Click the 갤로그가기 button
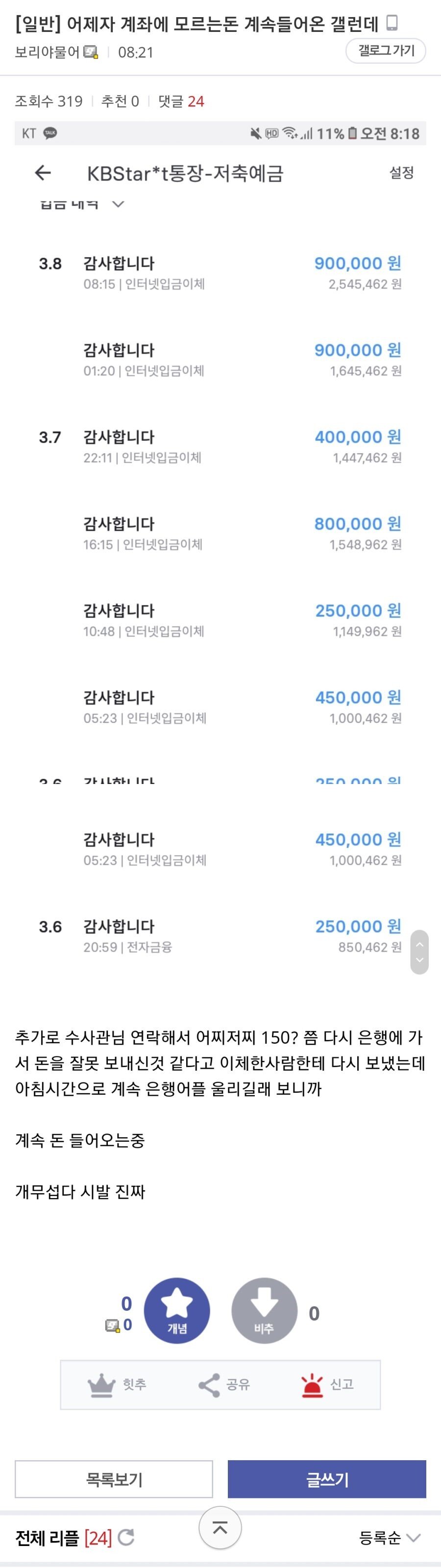The width and height of the screenshot is (441, 1568). point(386,50)
